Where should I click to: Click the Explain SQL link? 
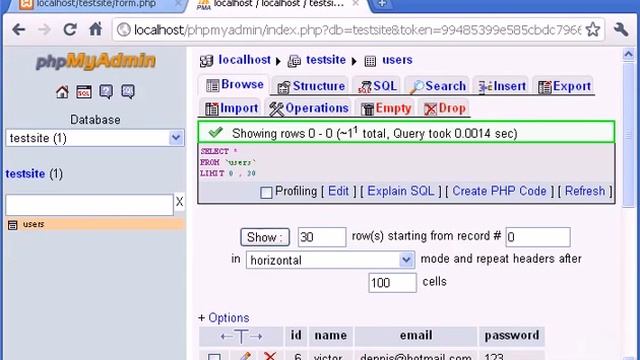tap(400, 191)
